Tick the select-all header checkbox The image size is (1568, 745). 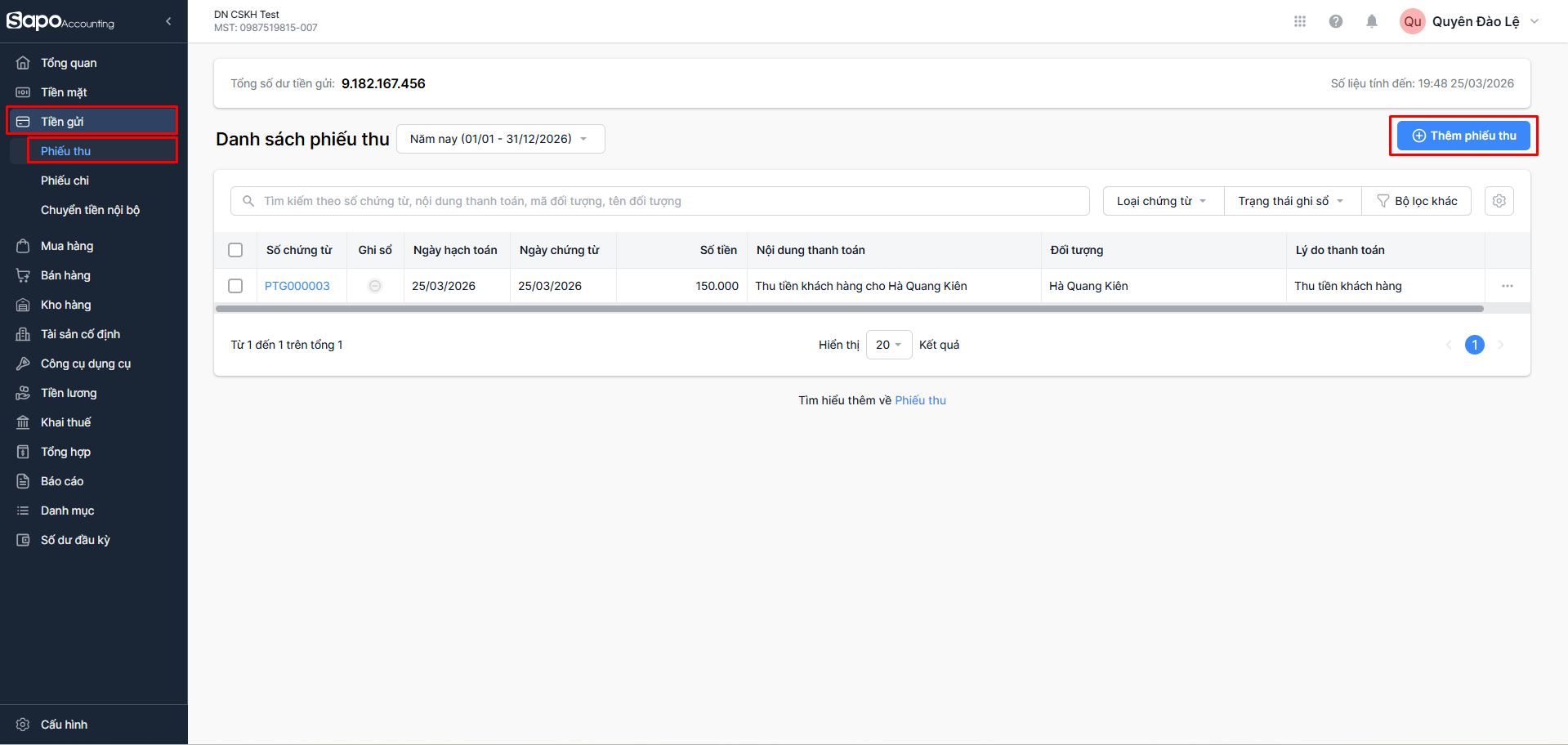click(x=235, y=250)
